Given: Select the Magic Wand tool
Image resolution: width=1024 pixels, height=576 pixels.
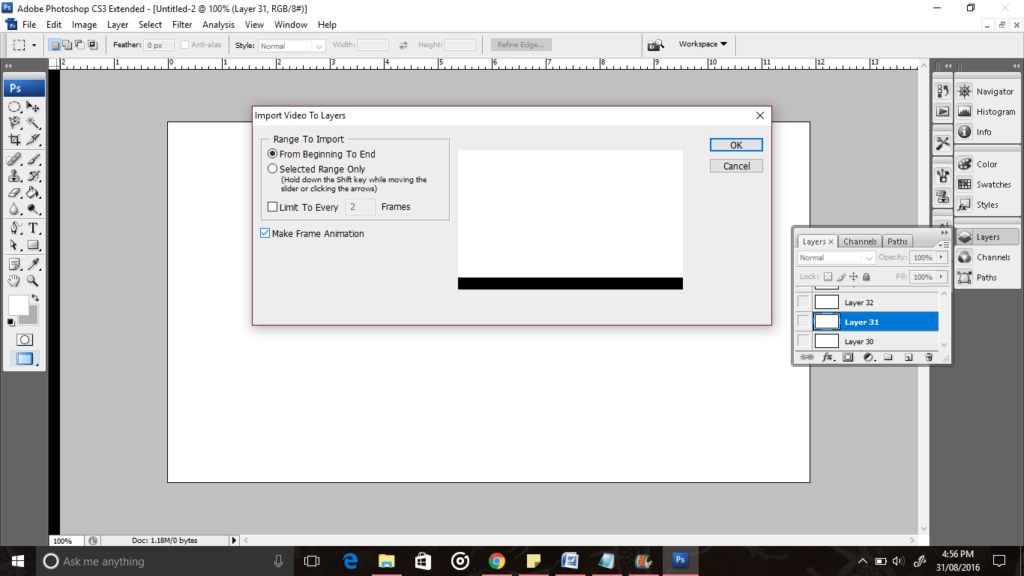Looking at the screenshot, I should click(33, 123).
